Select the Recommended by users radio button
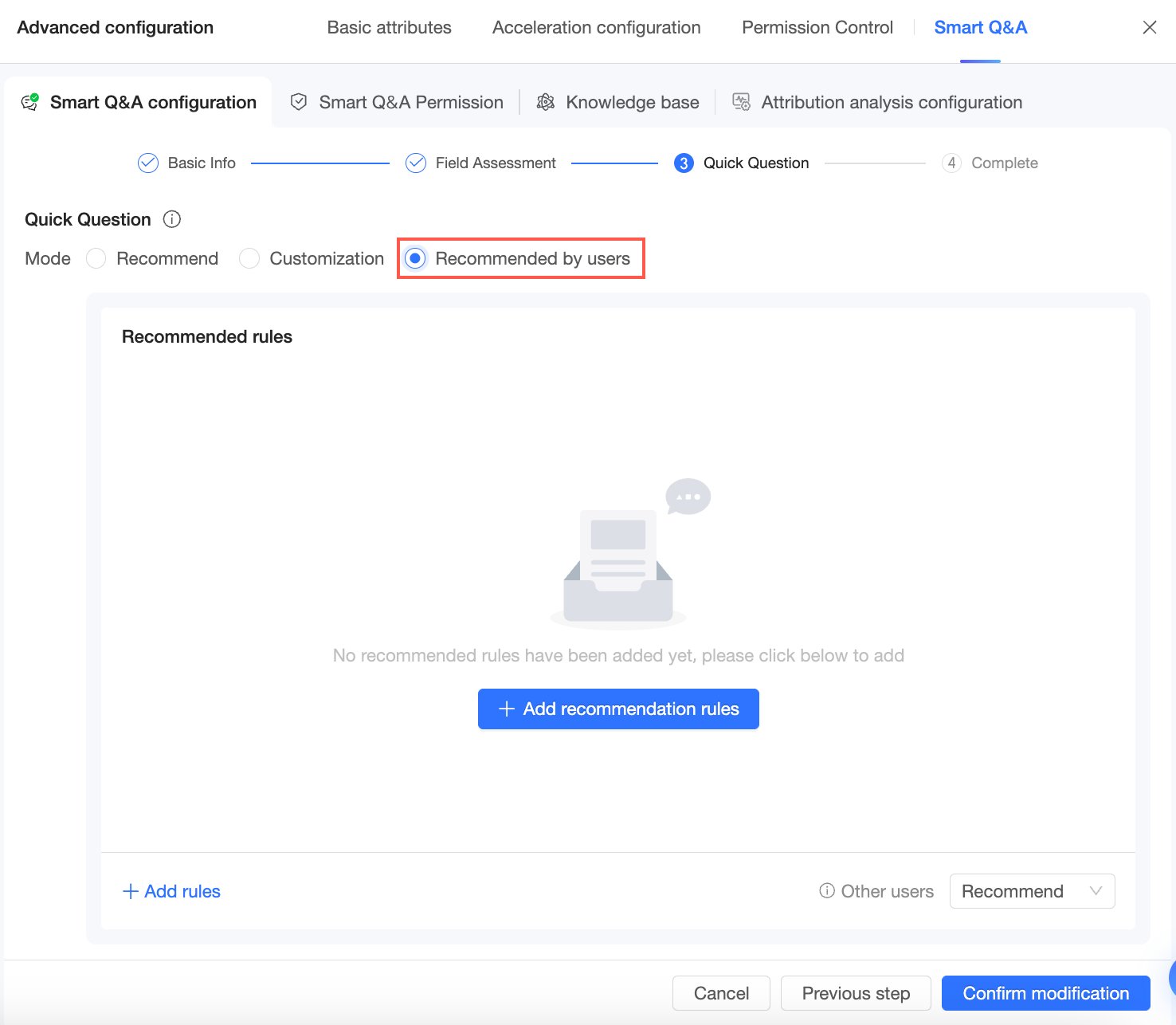 (x=415, y=258)
